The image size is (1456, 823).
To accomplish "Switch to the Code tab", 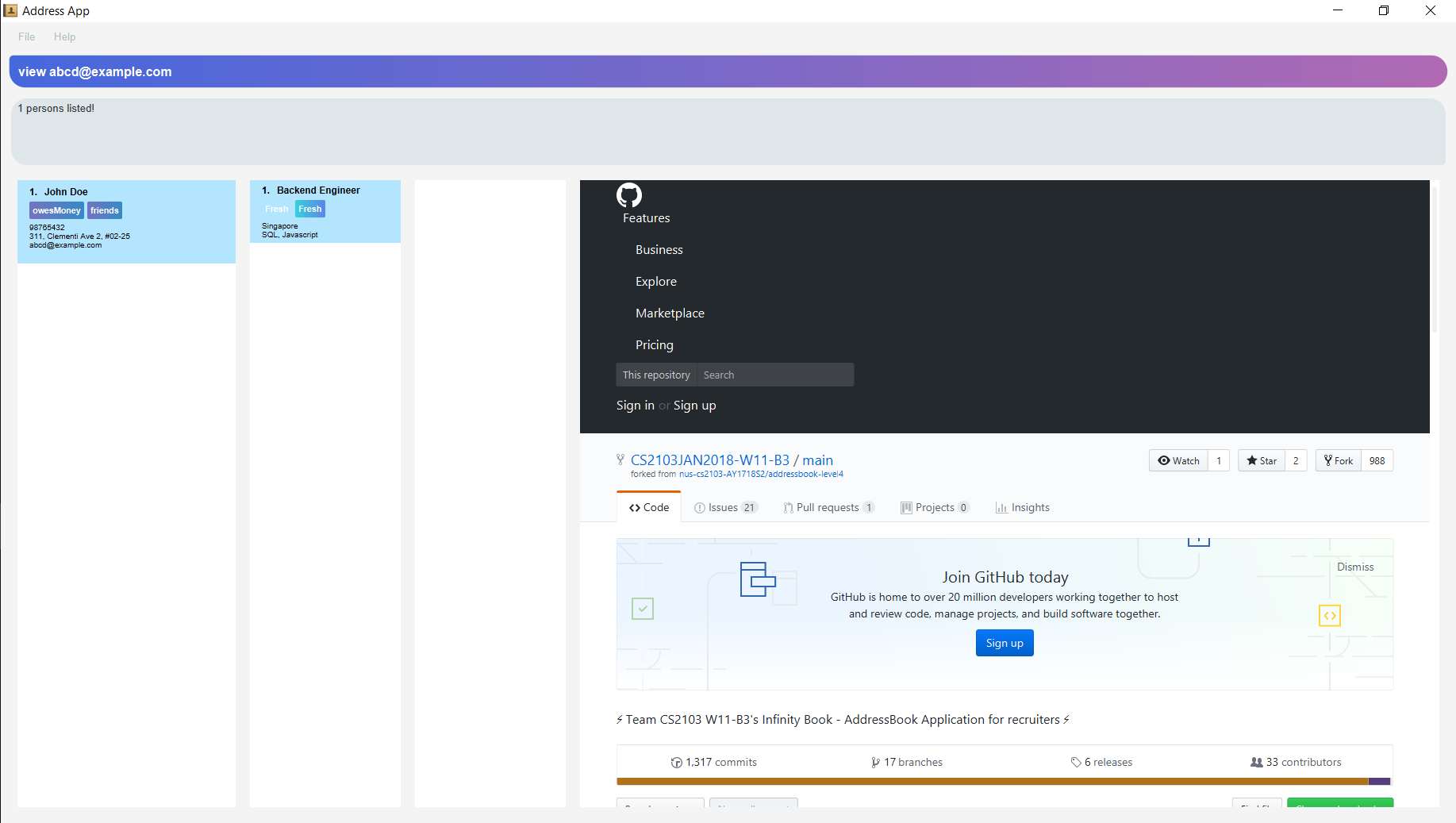I will click(649, 507).
